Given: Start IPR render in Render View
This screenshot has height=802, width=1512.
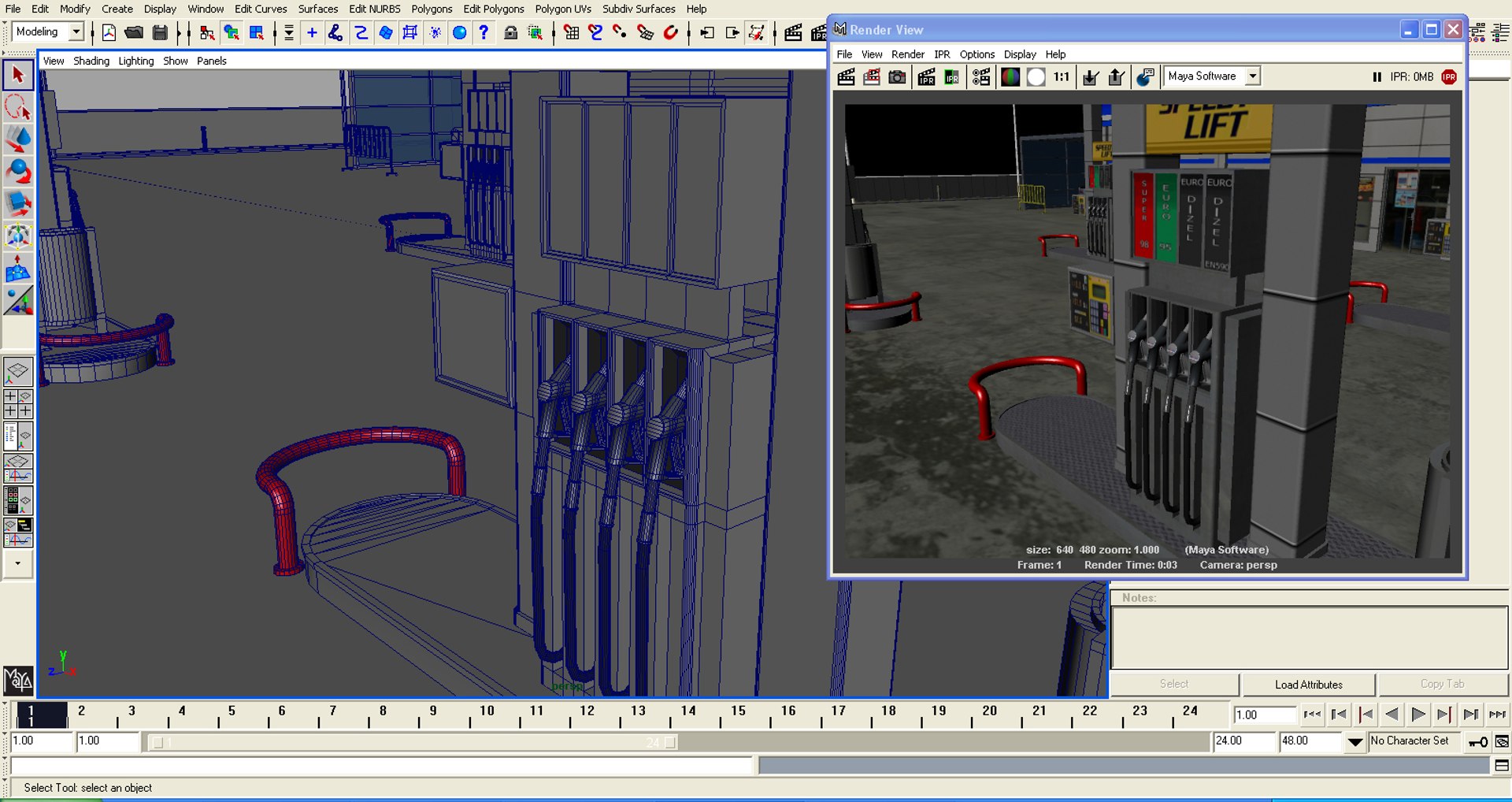Looking at the screenshot, I should tap(927, 76).
